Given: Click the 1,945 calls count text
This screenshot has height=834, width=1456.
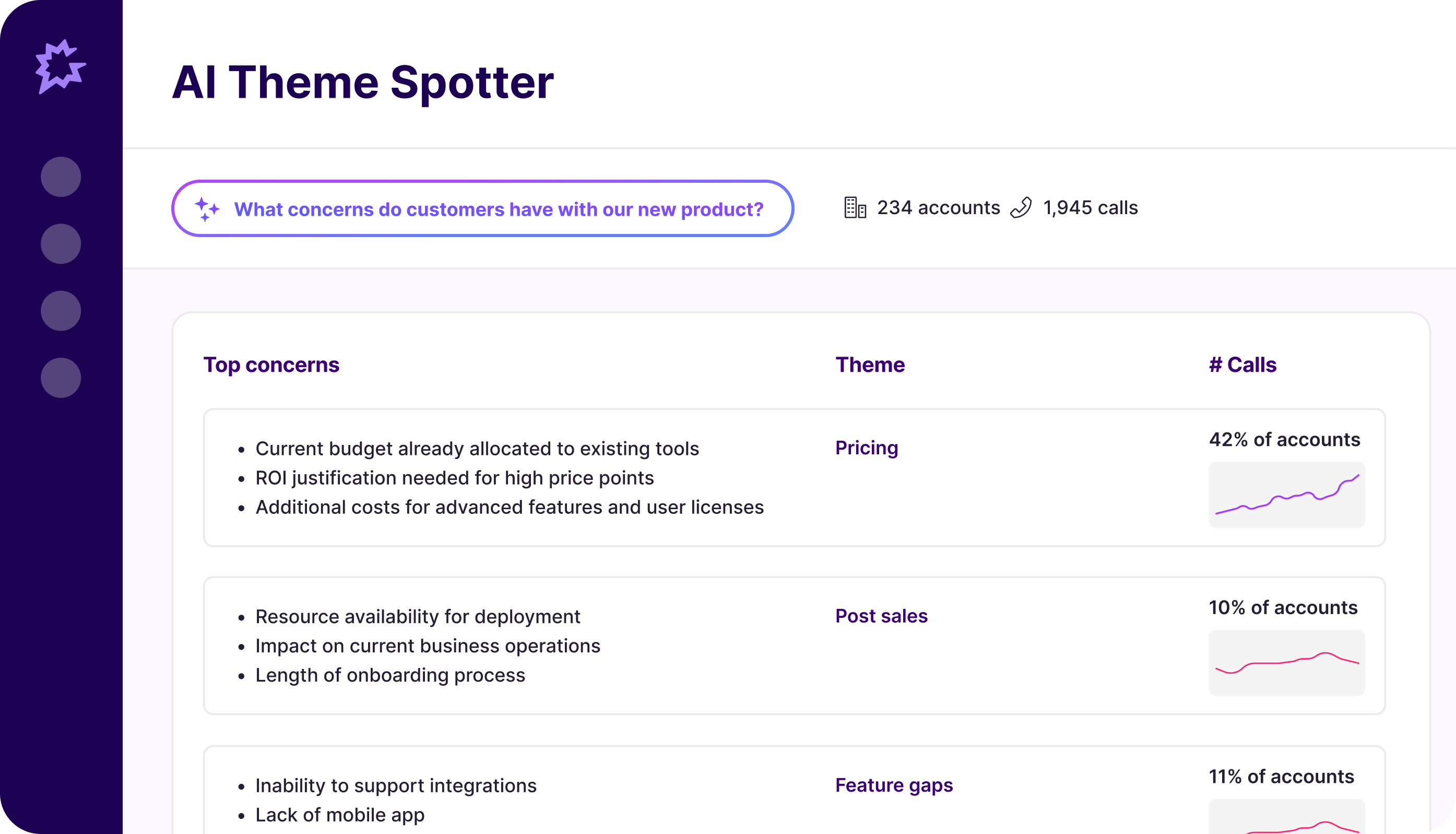Looking at the screenshot, I should point(1090,208).
